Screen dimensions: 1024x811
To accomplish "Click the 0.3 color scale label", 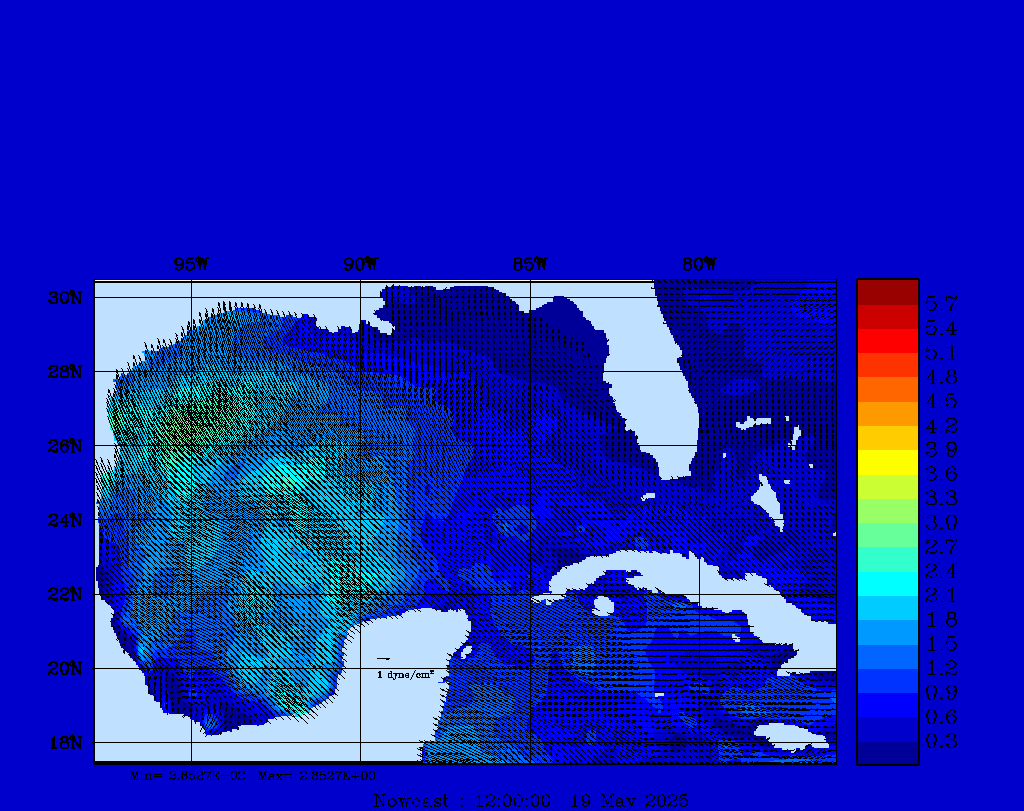I will [941, 741].
